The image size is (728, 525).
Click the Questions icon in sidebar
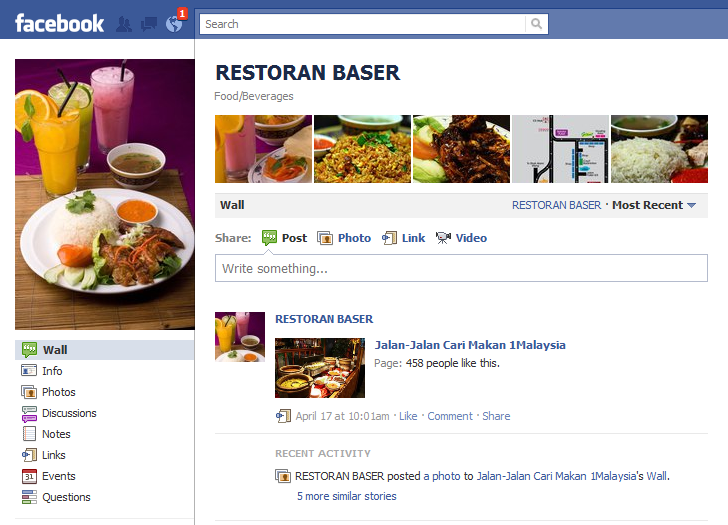(29, 497)
